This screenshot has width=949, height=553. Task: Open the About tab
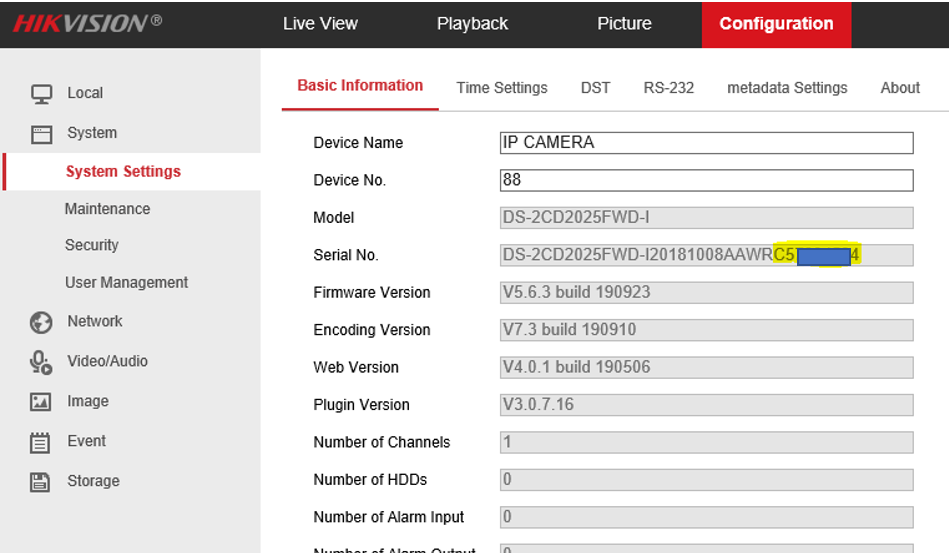click(900, 88)
